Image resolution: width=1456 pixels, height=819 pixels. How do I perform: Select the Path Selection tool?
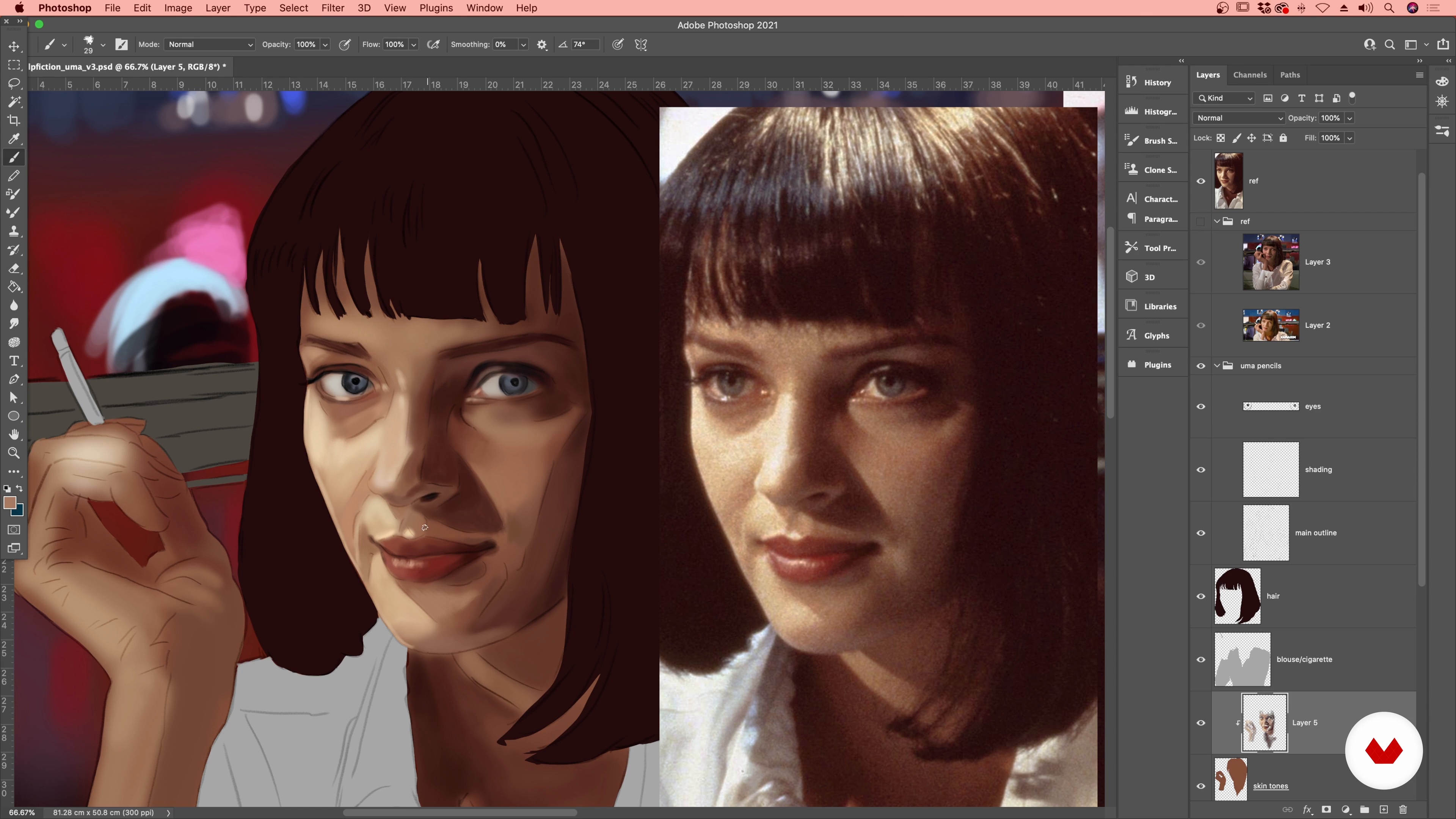pos(14,398)
